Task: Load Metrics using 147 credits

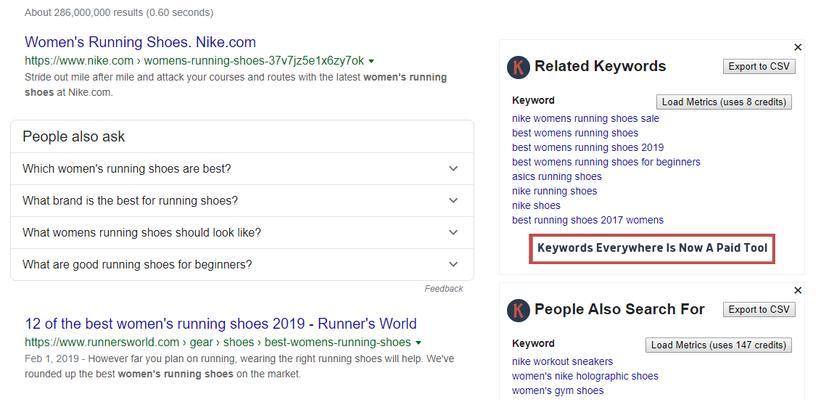Action: pos(717,345)
